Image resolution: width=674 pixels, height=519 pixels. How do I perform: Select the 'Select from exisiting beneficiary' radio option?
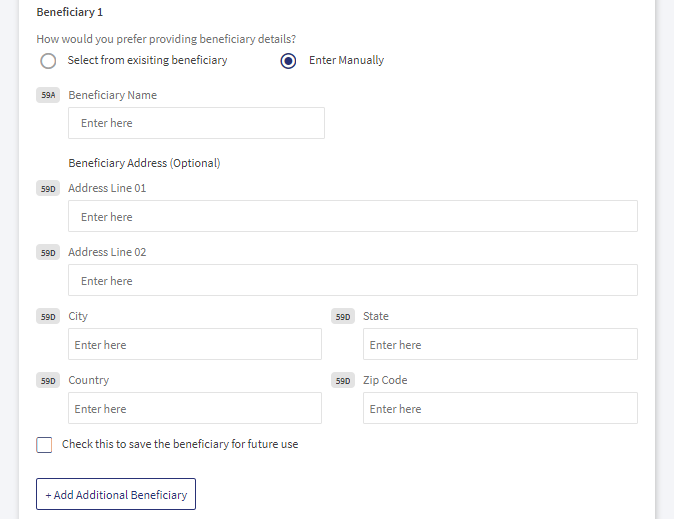(x=48, y=61)
